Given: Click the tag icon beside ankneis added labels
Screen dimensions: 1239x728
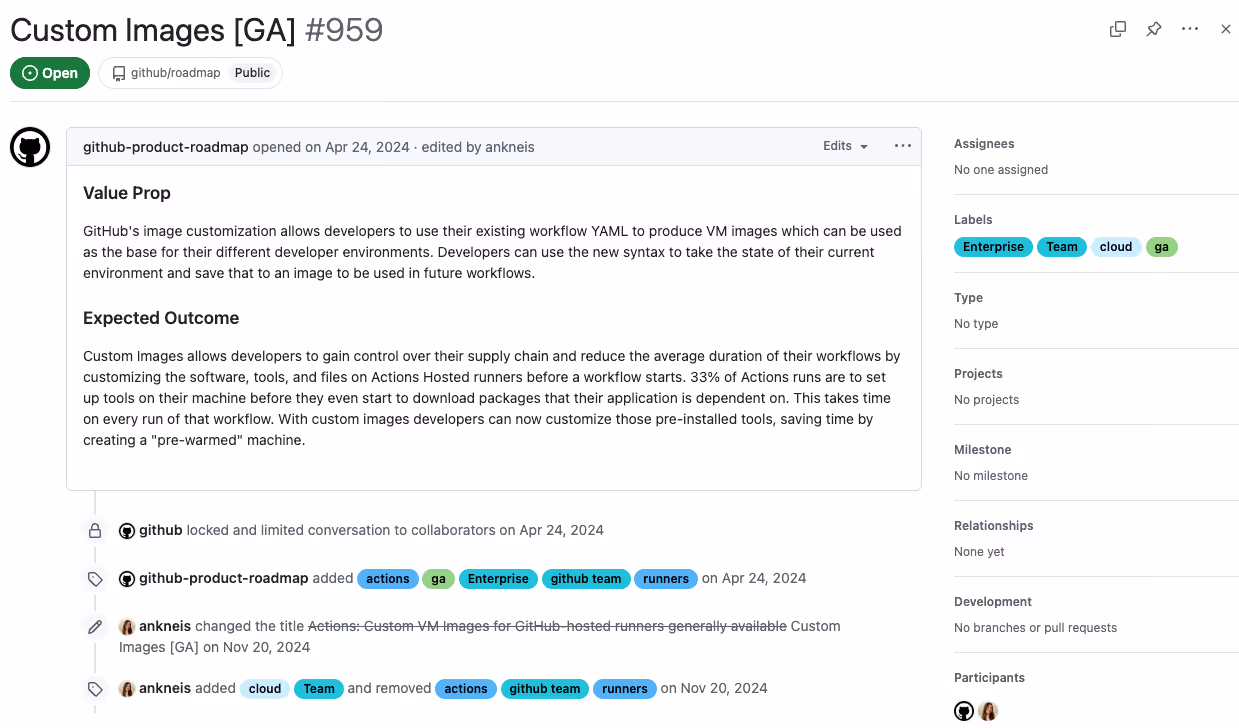Looking at the screenshot, I should [x=95, y=688].
